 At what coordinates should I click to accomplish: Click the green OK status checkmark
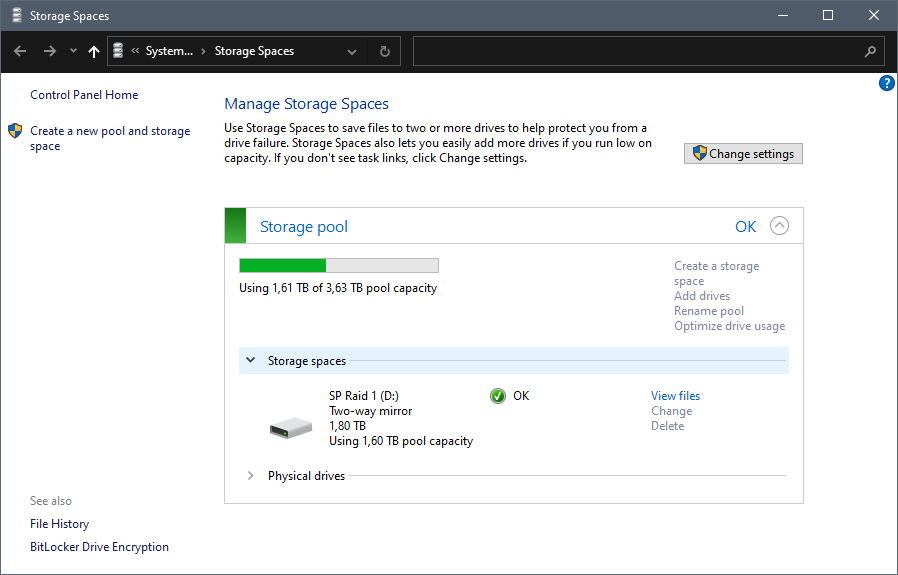coord(498,396)
